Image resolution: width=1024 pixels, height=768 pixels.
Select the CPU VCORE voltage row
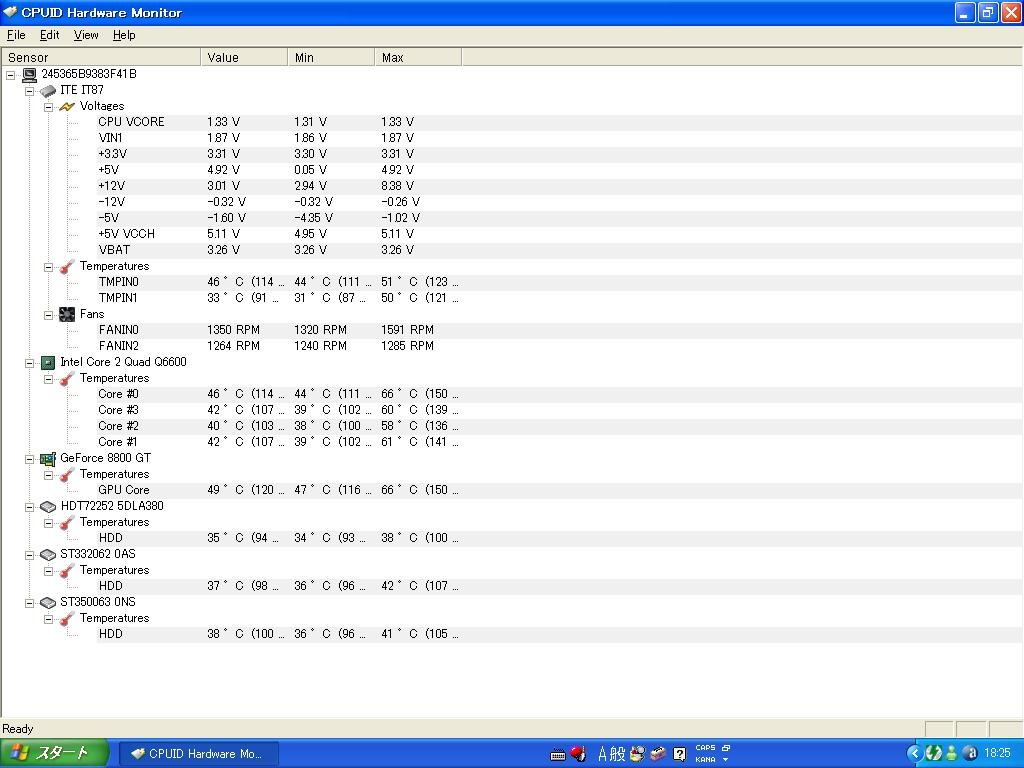[560, 122]
